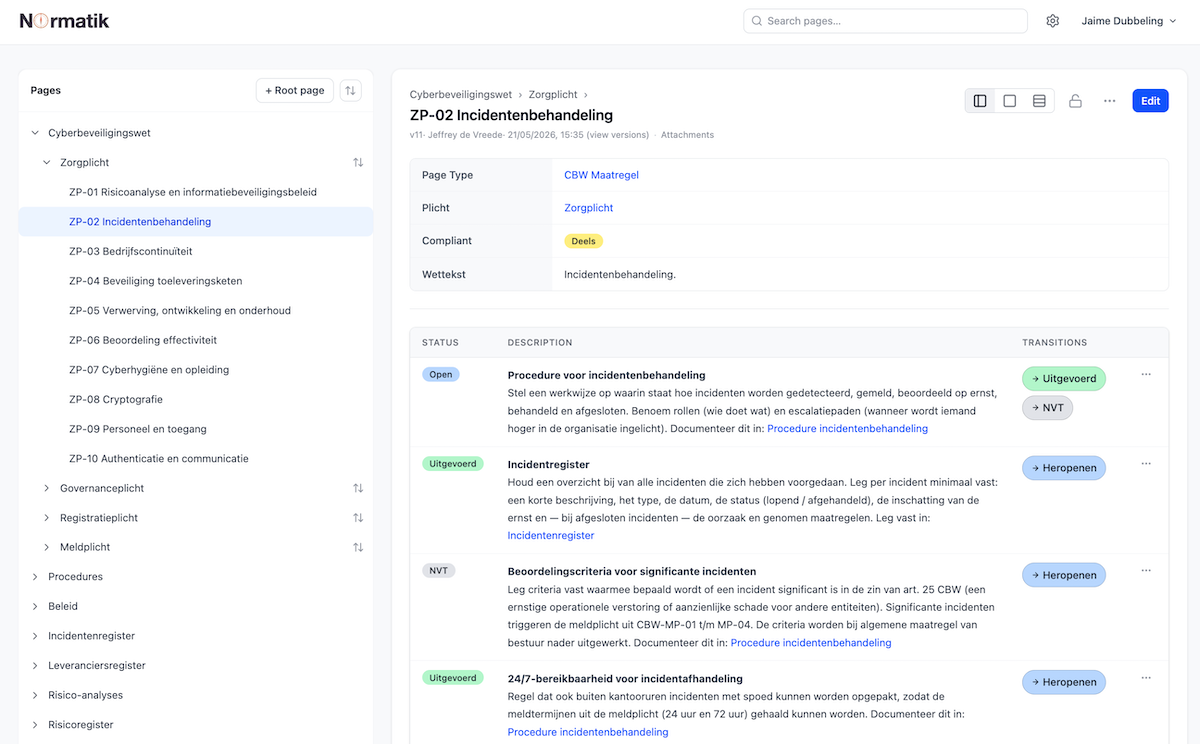Open ellipsis menu for Incidentregister row
The height and width of the screenshot is (744, 1200).
pos(1146,464)
